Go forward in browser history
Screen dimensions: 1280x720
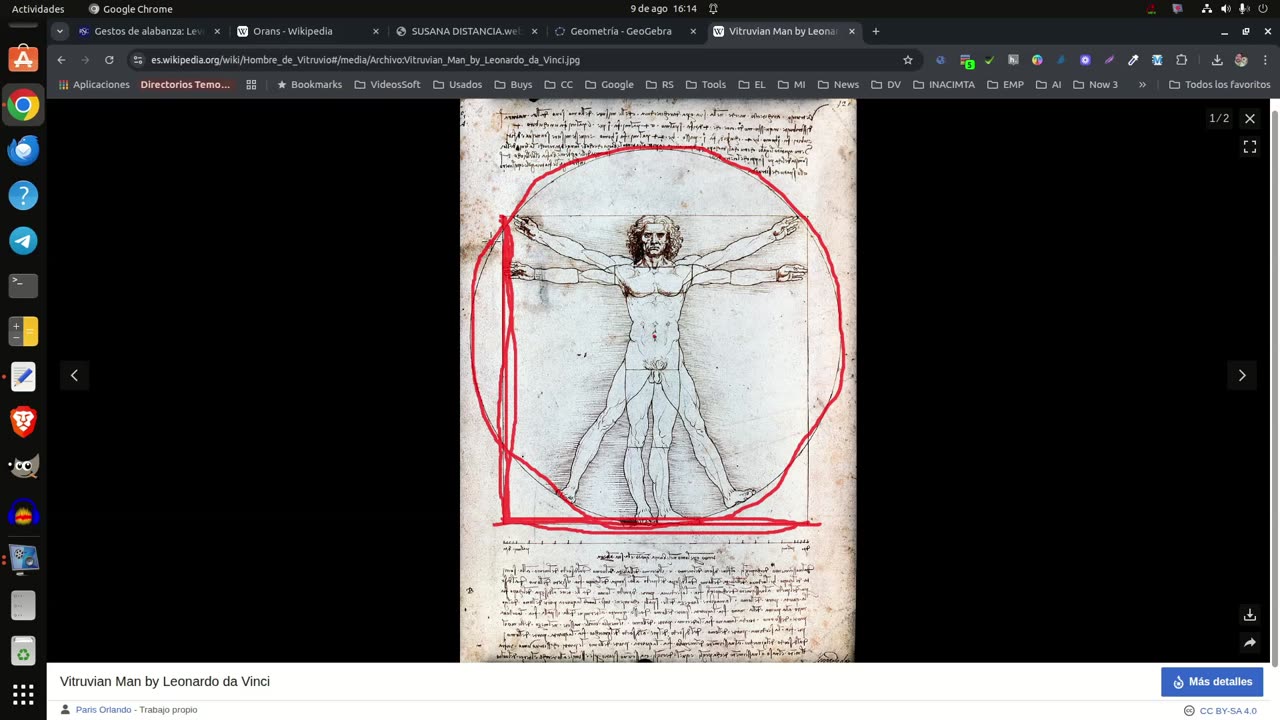[x=85, y=60]
